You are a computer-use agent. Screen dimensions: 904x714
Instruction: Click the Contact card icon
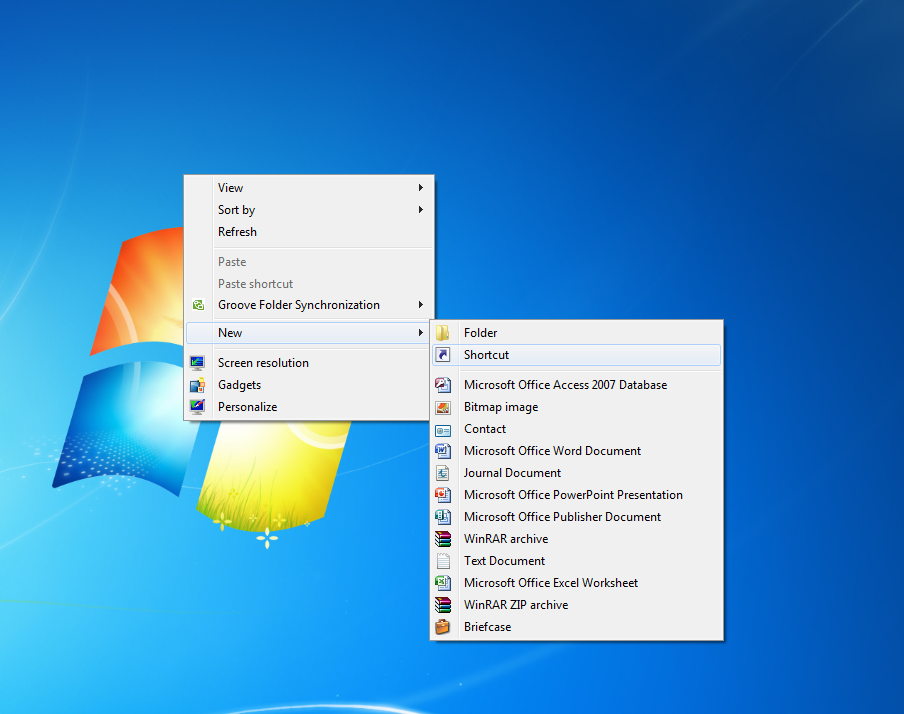pyautogui.click(x=443, y=430)
